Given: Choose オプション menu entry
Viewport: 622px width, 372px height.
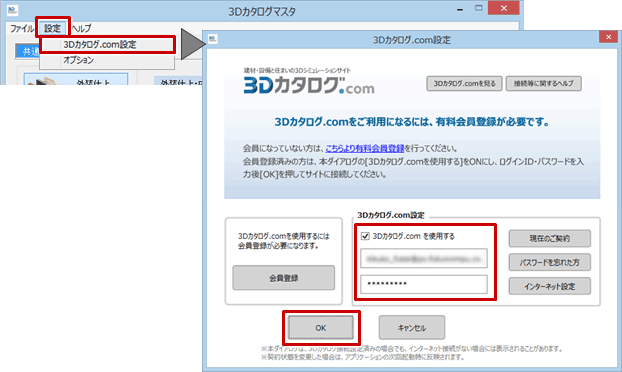Looking at the screenshot, I should (107, 60).
